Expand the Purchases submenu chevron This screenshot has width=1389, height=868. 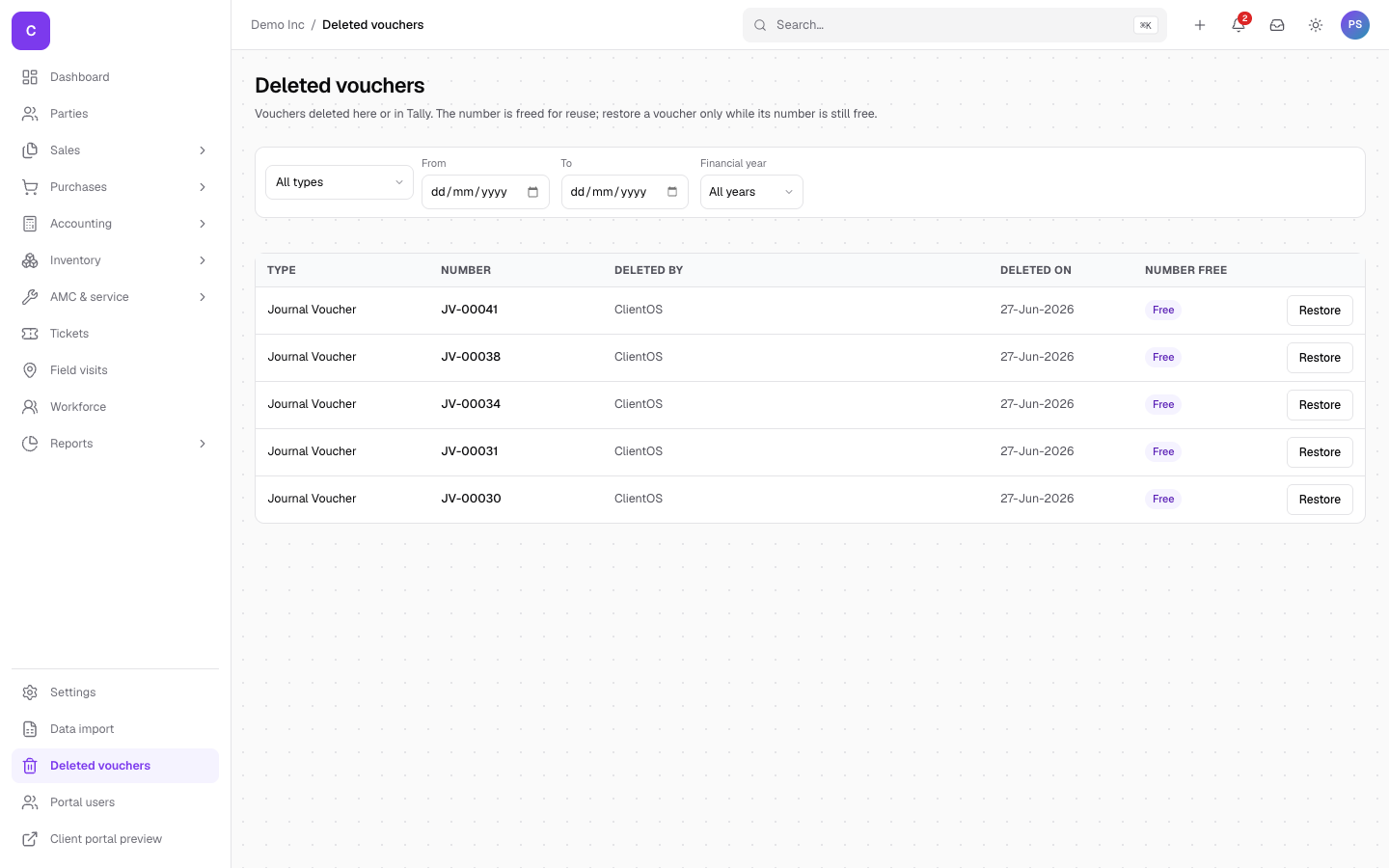(203, 187)
